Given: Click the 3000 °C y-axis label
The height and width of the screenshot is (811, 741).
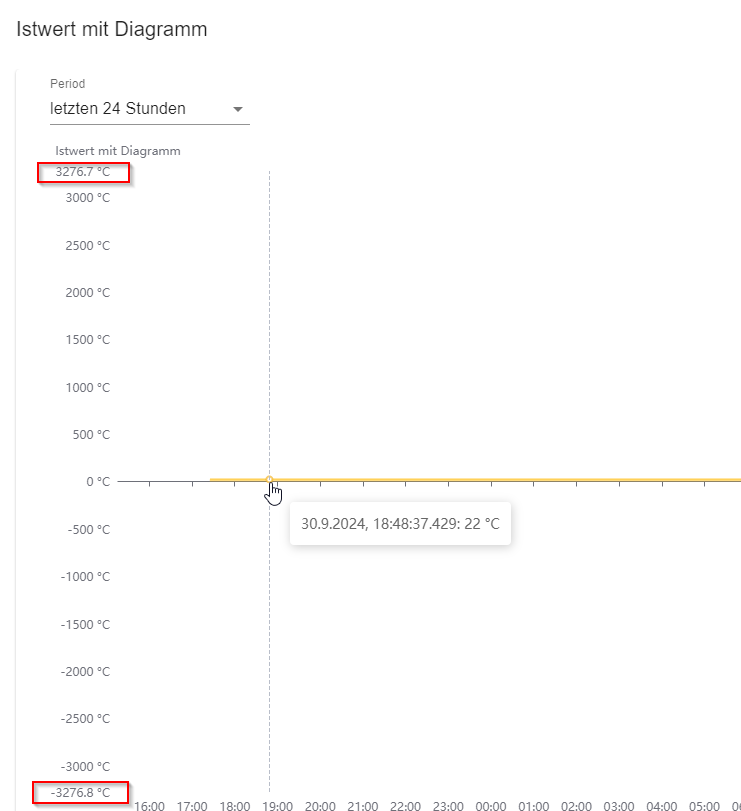Looking at the screenshot, I should coord(87,198).
